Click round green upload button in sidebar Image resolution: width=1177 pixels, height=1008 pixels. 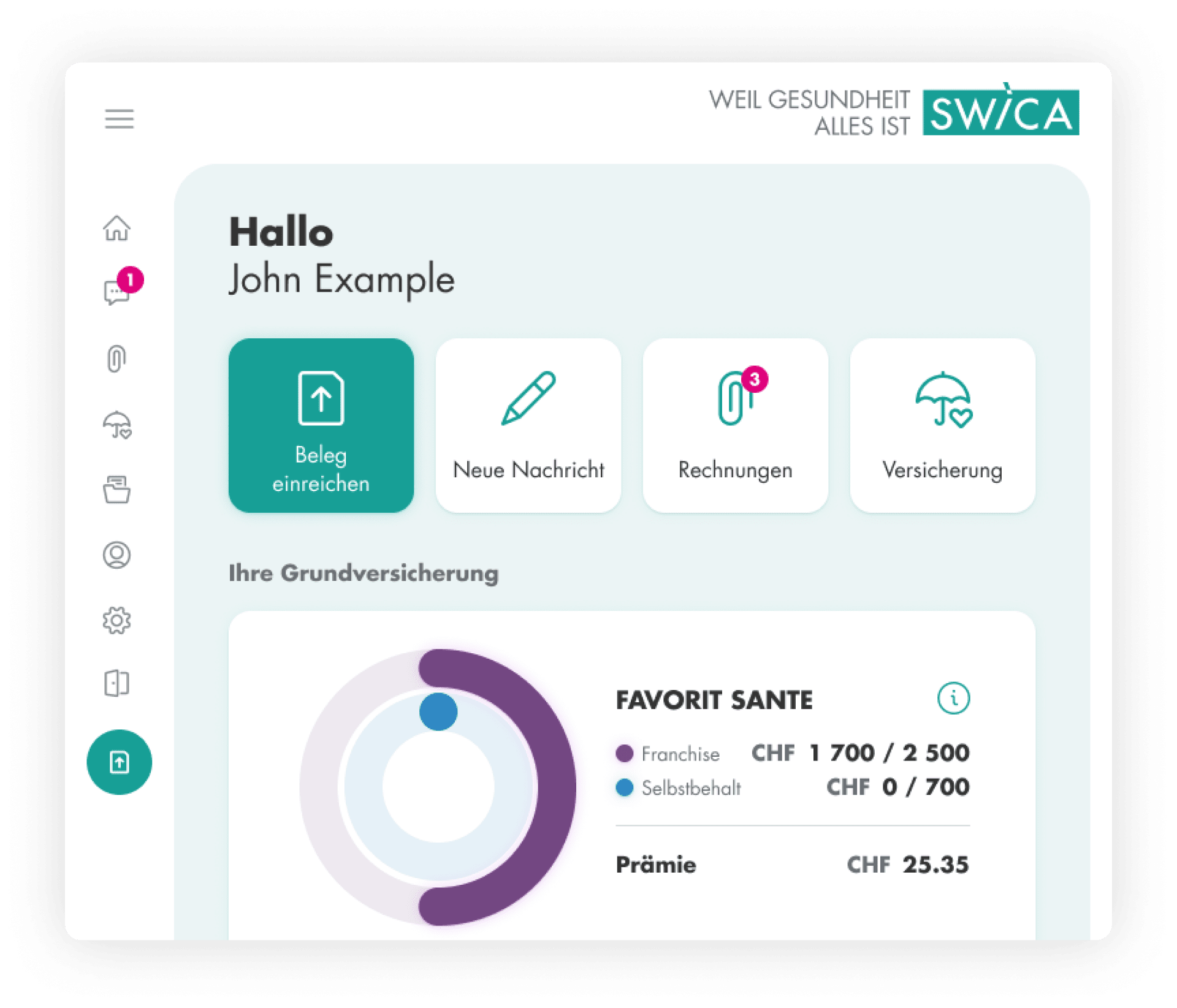pyautogui.click(x=119, y=762)
